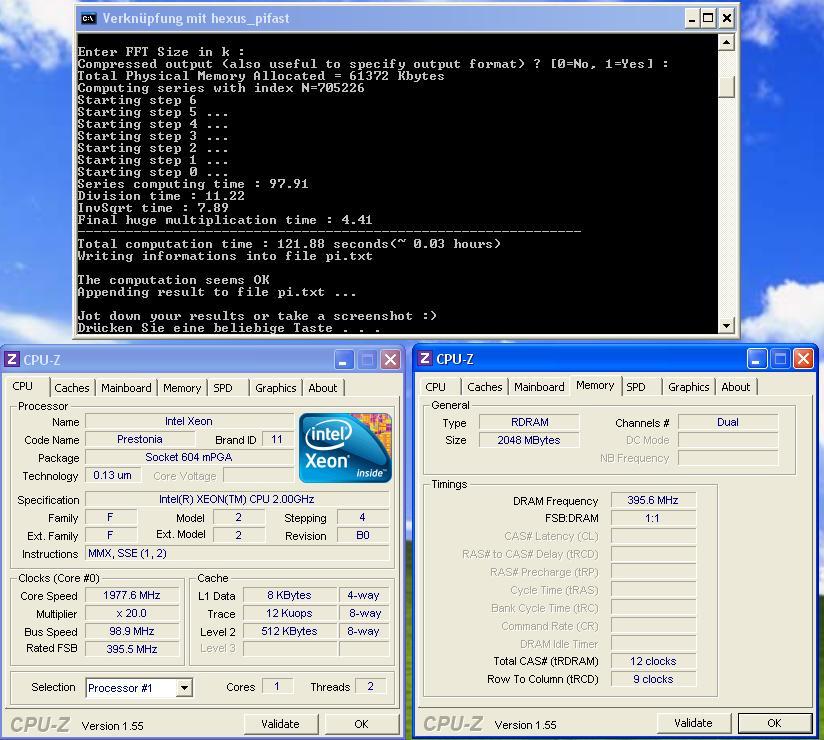Open the Mainboard tab in the left CPU-Z

126,388
